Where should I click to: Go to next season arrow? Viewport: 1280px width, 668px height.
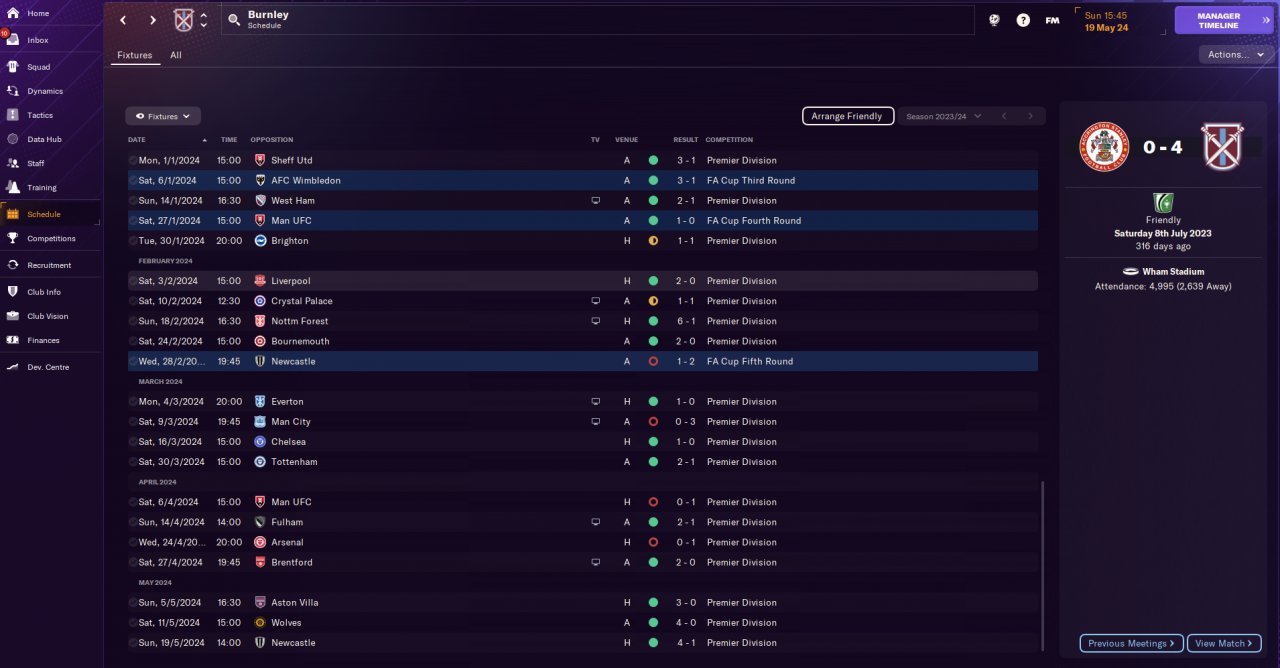1031,116
